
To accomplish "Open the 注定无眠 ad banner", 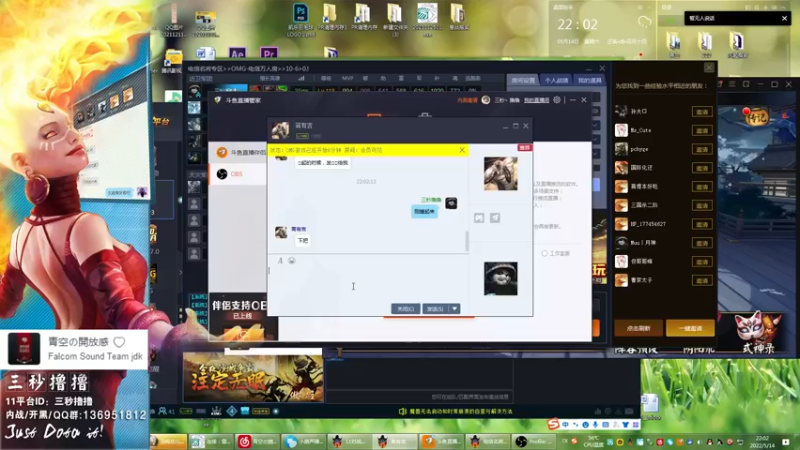I will click(253, 378).
